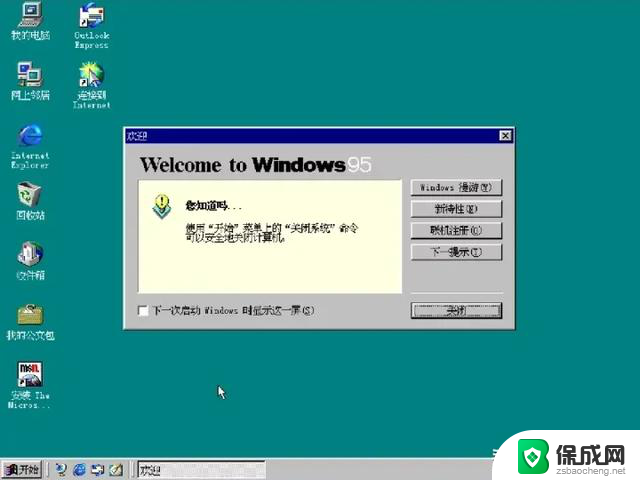Viewport: 640px width, 480px height.
Task: Select the Network Neighborhood desktop icon
Action: pos(30,81)
